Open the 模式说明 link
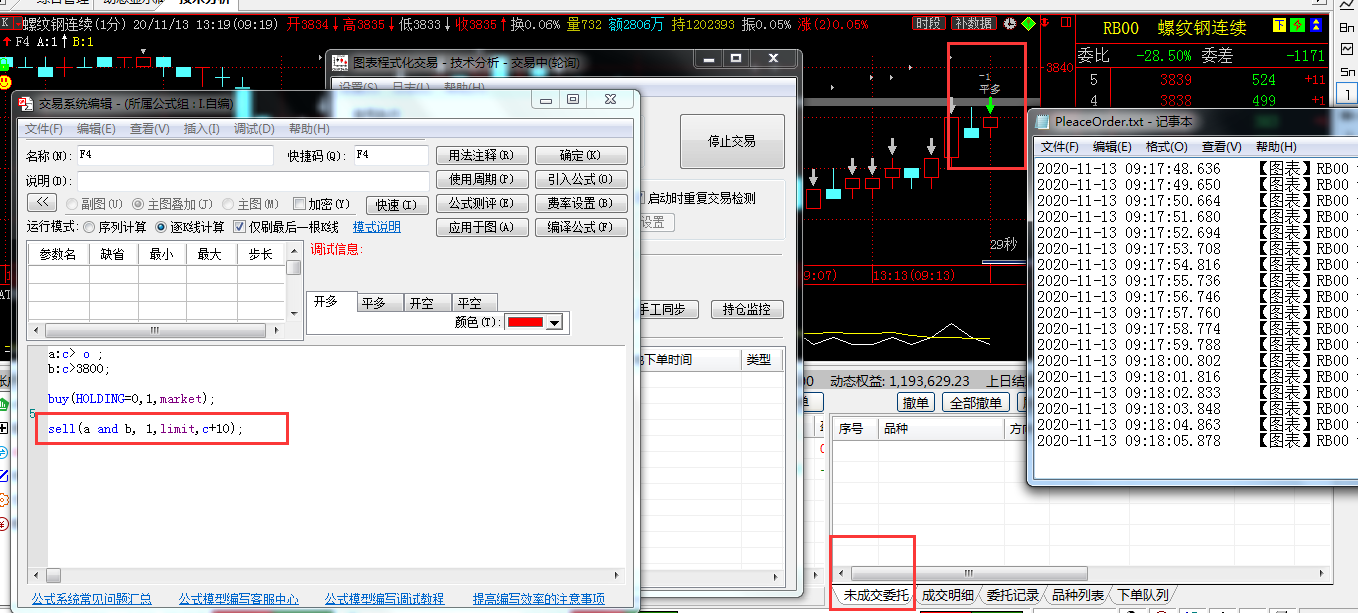This screenshot has width=1358, height=613. pos(377,227)
